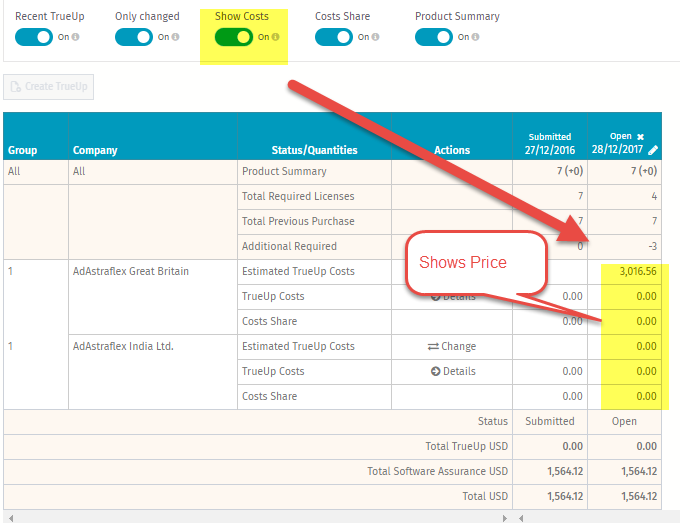
Task: Switch off the Costs Share toggle
Action: 334,37
